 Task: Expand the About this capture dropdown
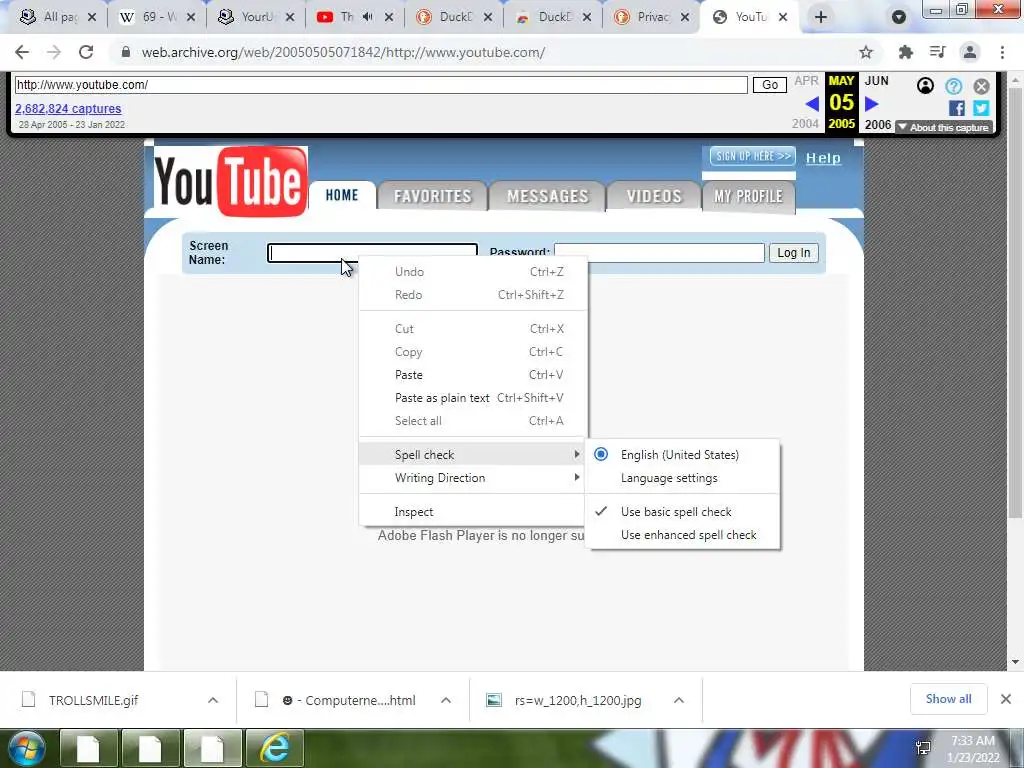(944, 127)
